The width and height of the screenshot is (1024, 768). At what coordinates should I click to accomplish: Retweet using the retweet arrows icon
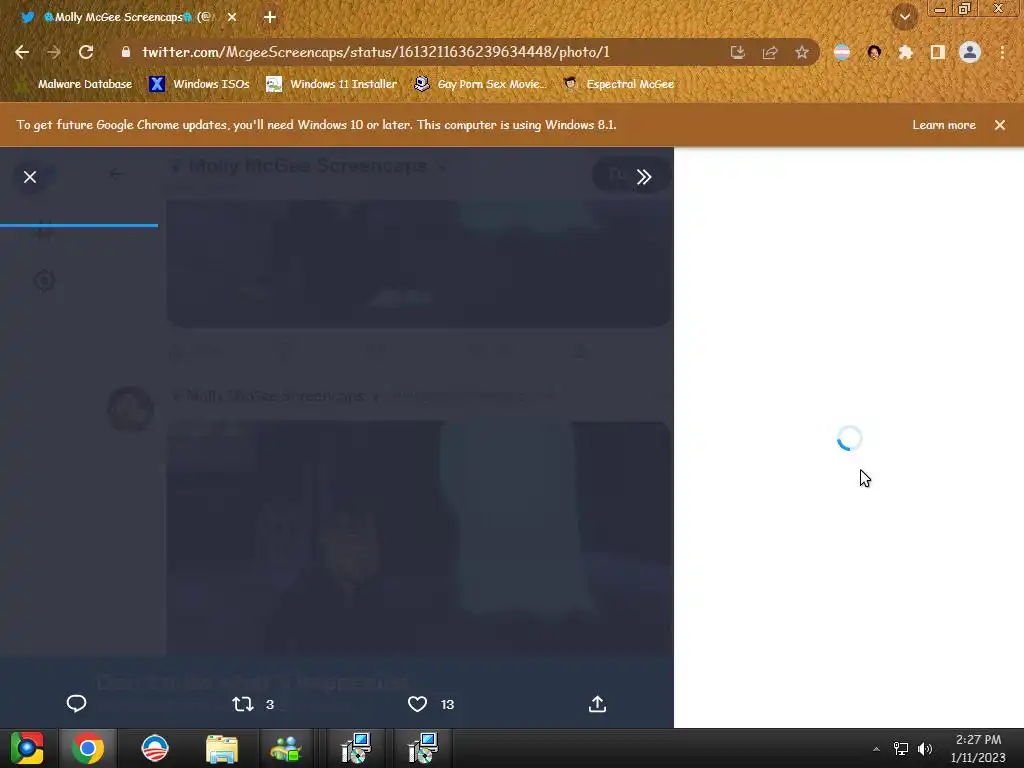(x=243, y=704)
